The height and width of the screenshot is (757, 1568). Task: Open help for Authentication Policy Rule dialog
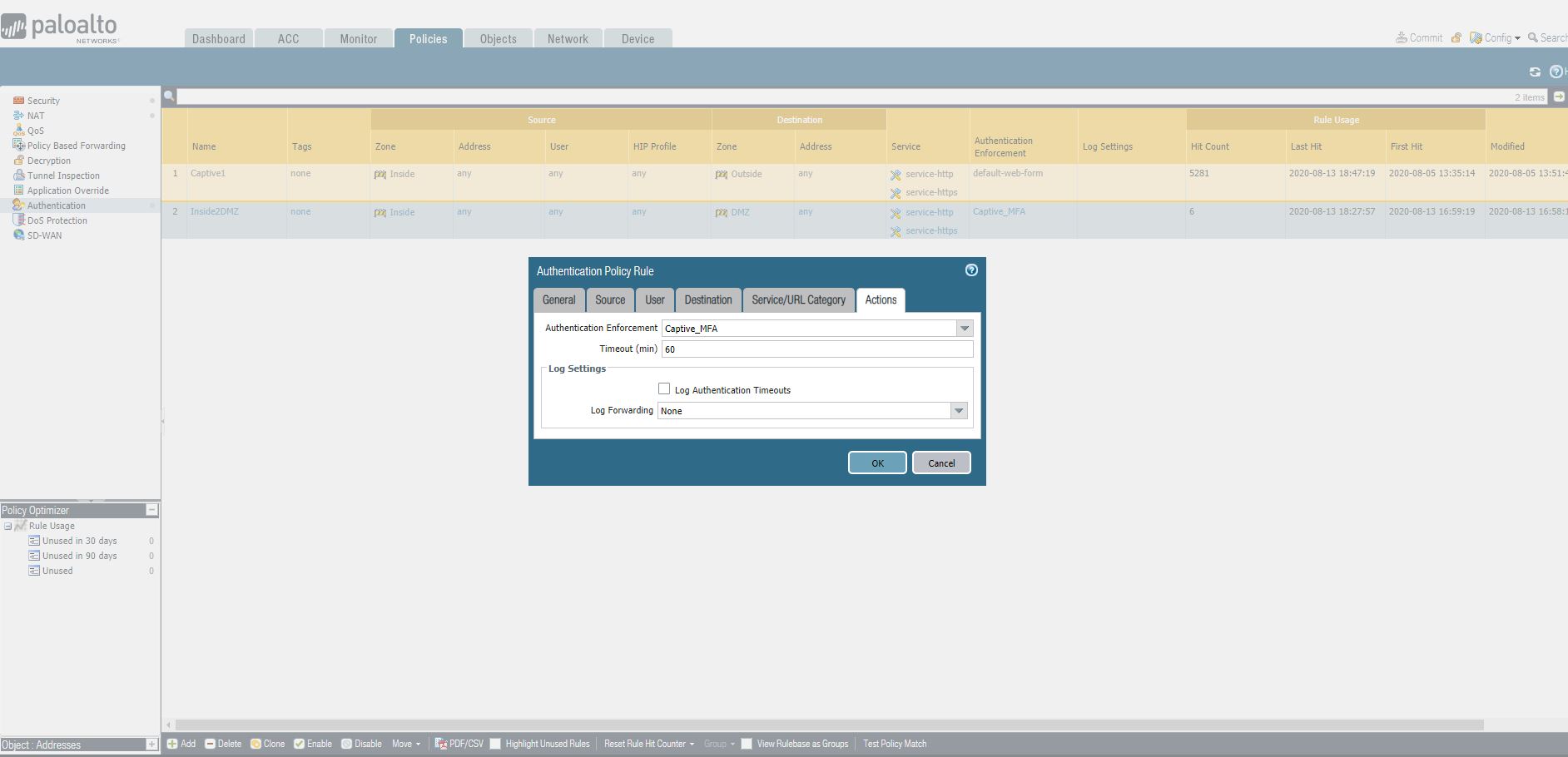click(971, 270)
